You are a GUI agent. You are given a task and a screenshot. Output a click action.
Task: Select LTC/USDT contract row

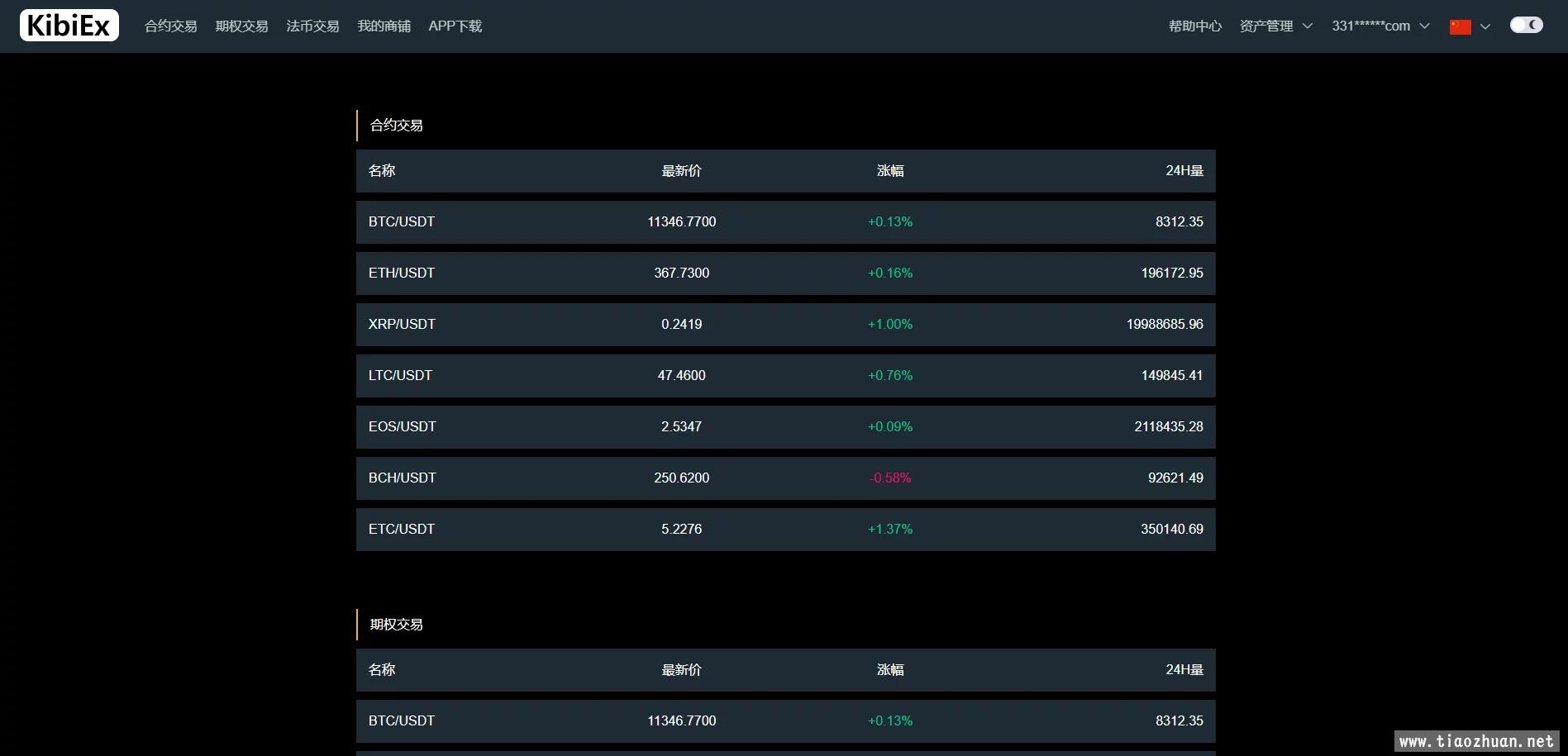(786, 376)
